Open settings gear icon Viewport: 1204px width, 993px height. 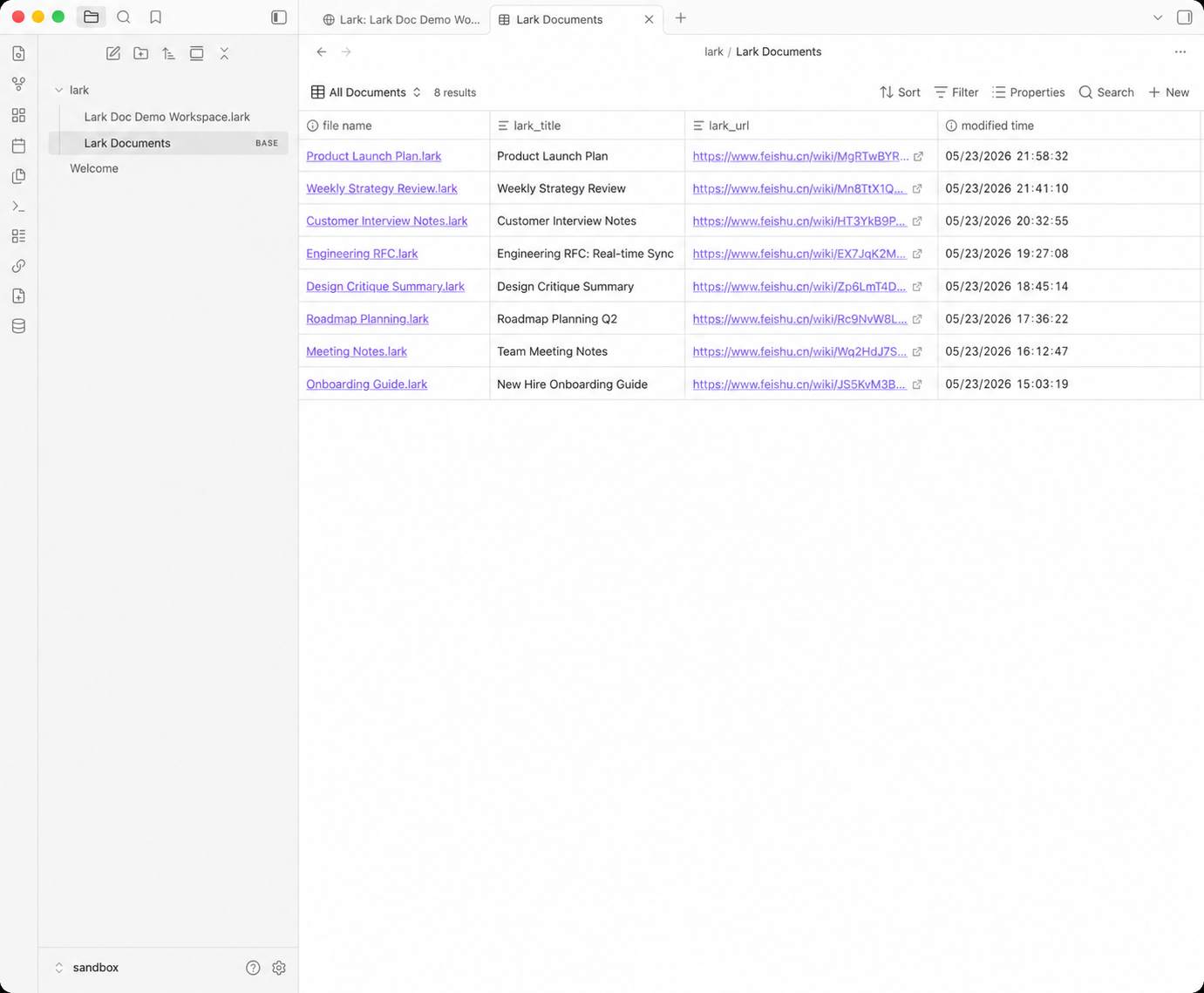pyautogui.click(x=279, y=968)
